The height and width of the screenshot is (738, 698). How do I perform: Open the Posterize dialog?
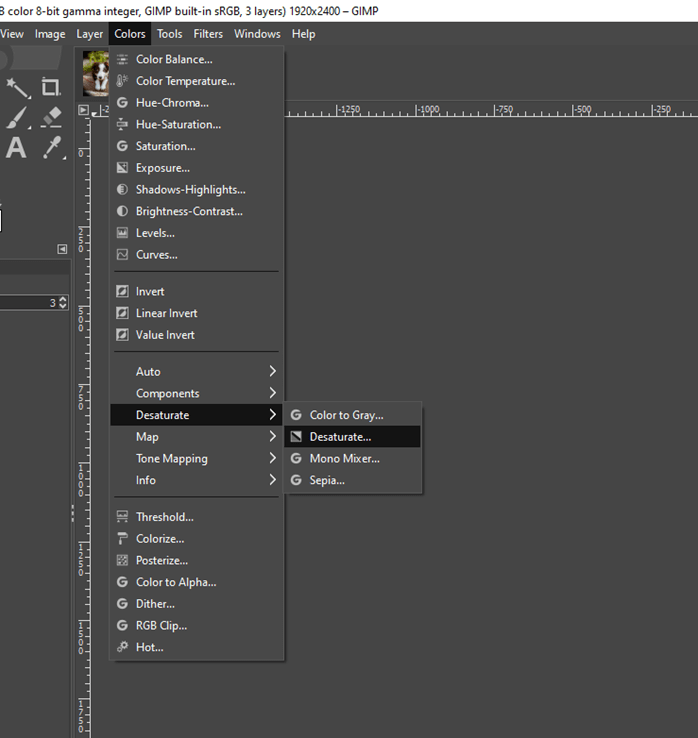pyautogui.click(x=197, y=560)
